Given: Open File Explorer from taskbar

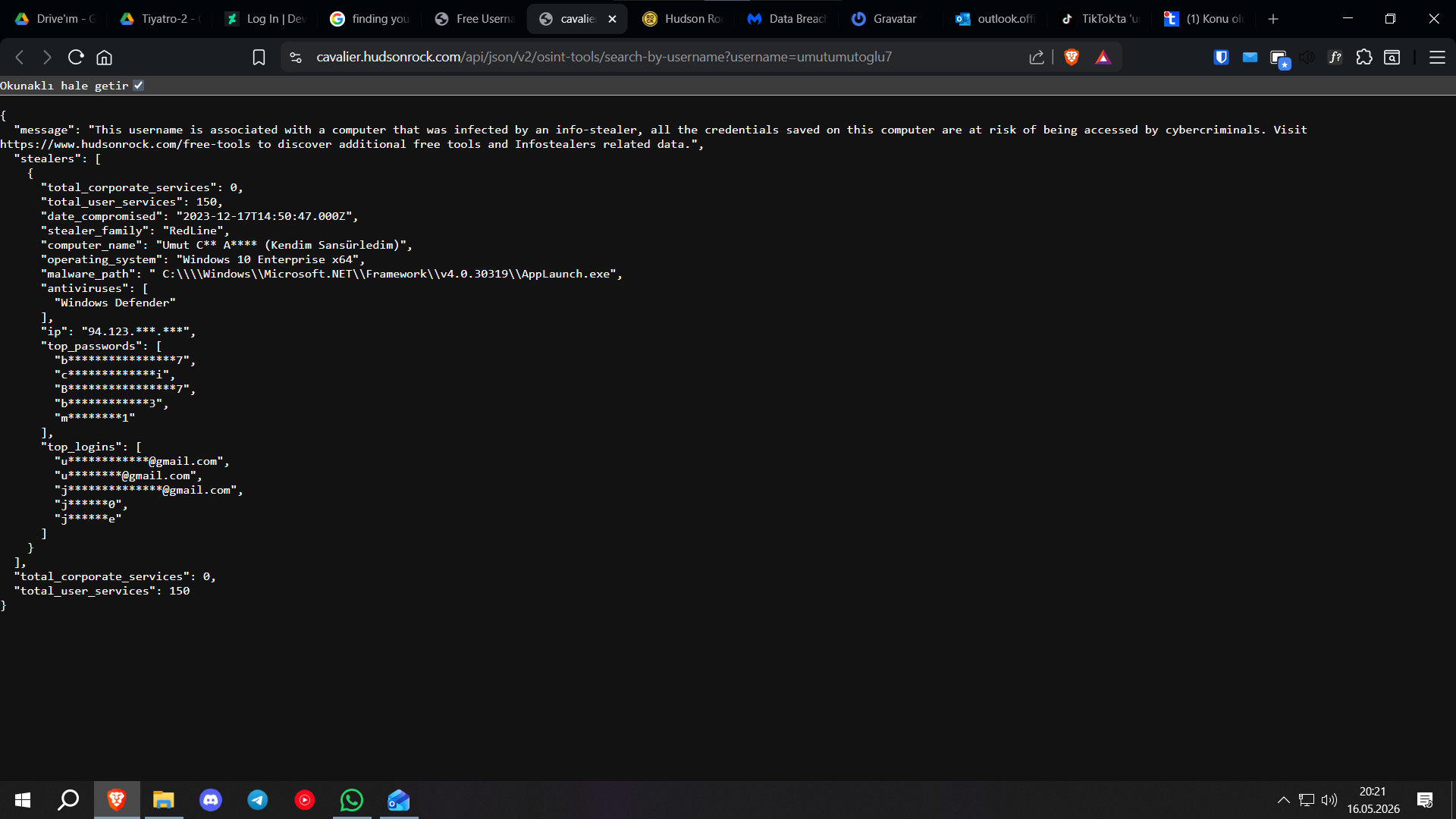Looking at the screenshot, I should 164,800.
